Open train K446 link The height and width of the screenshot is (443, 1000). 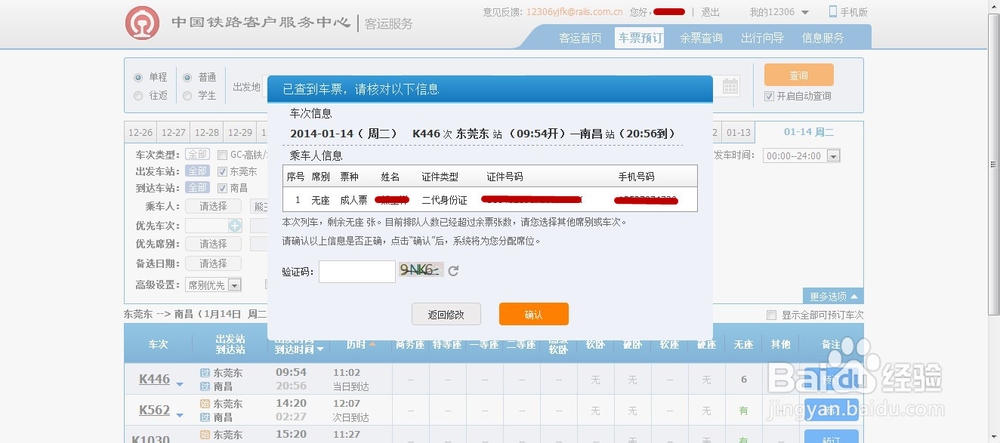[x=154, y=379]
